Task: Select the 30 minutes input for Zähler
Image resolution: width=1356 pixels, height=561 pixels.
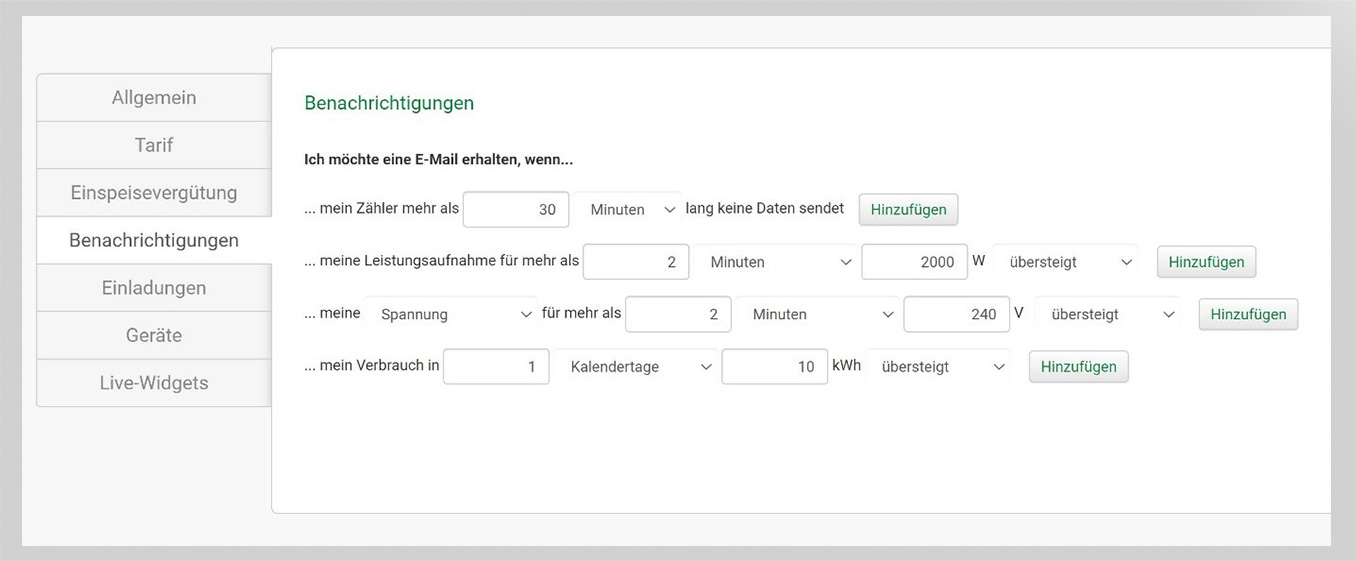Action: click(x=516, y=210)
